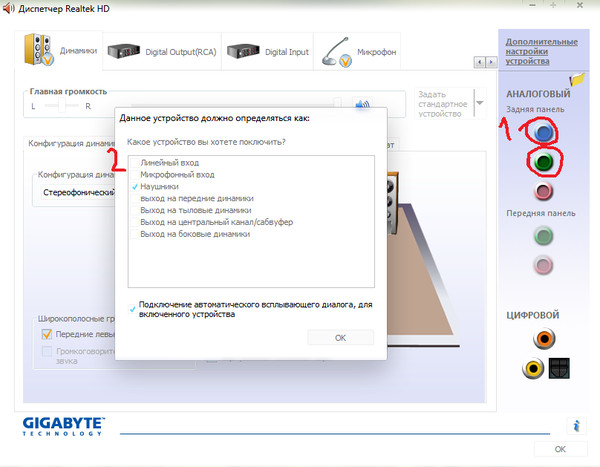Viewport: 600px width, 467px height.
Task: Toggle the Наушники option
Action: [x=135, y=186]
